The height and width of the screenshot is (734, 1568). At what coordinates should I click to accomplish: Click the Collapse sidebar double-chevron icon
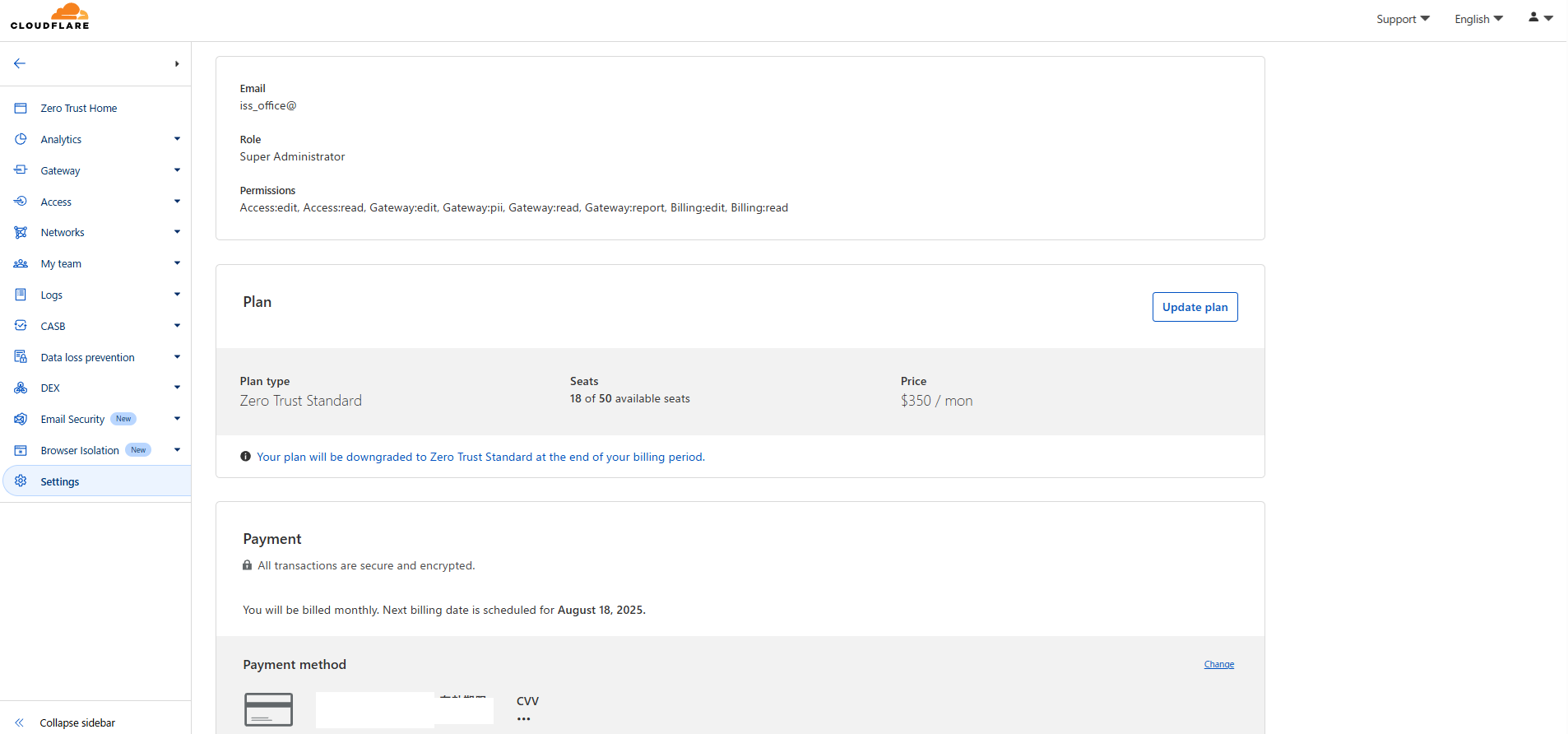coord(19,722)
